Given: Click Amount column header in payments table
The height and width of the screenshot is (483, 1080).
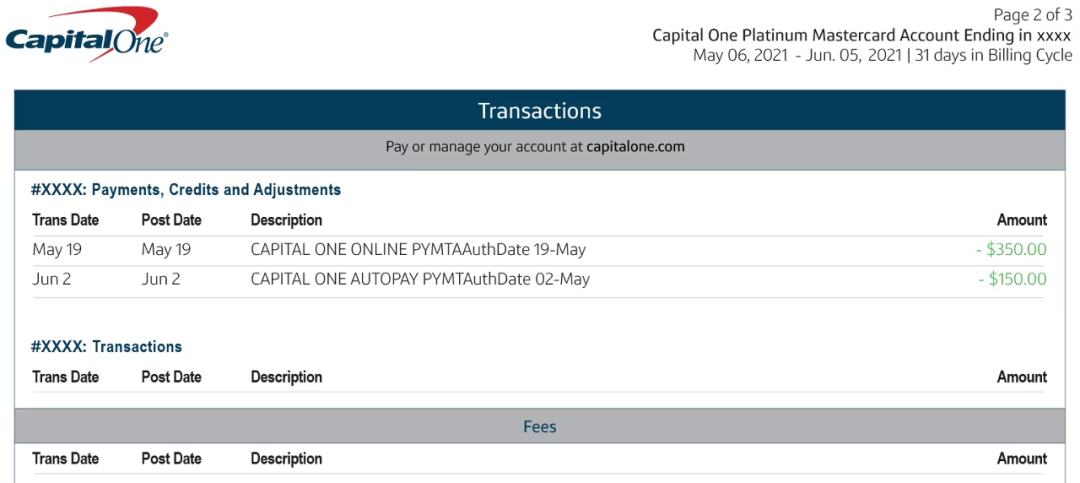Looking at the screenshot, I should [1022, 220].
